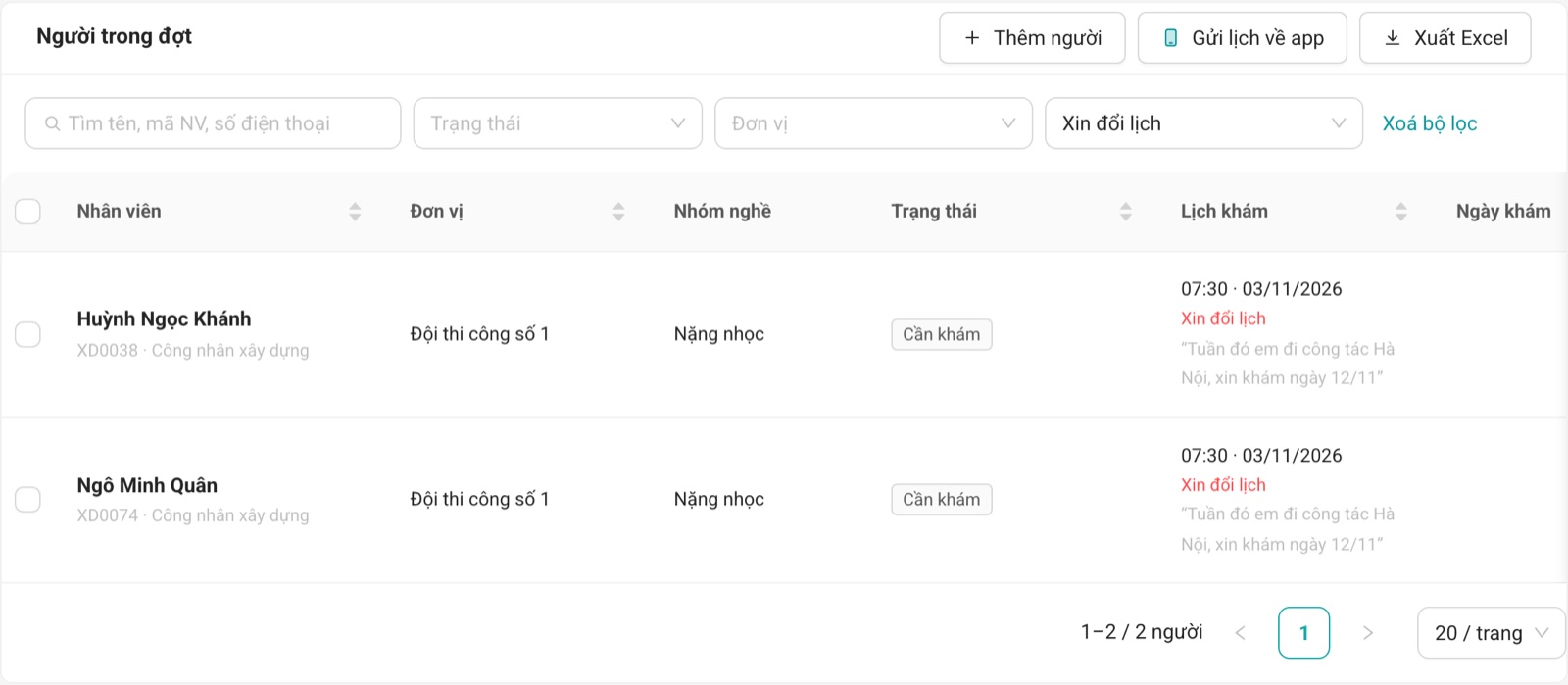The height and width of the screenshot is (685, 1568).
Task: Click Cần khám tag for Ngô Minh Quân
Action: click(x=941, y=500)
